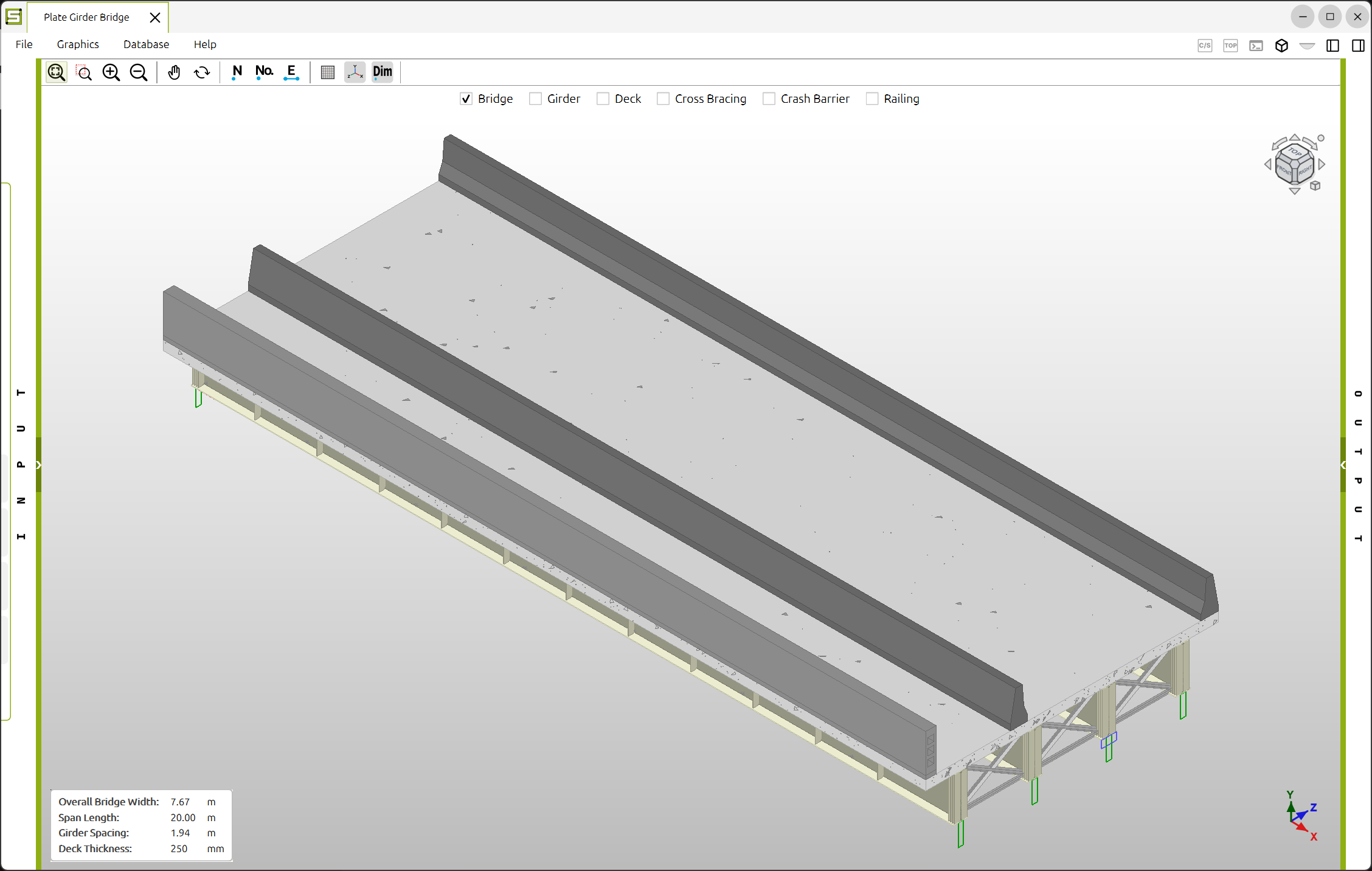Switch to TOP view from toolbar
Screen dimensions: 1372x871
click(1230, 46)
